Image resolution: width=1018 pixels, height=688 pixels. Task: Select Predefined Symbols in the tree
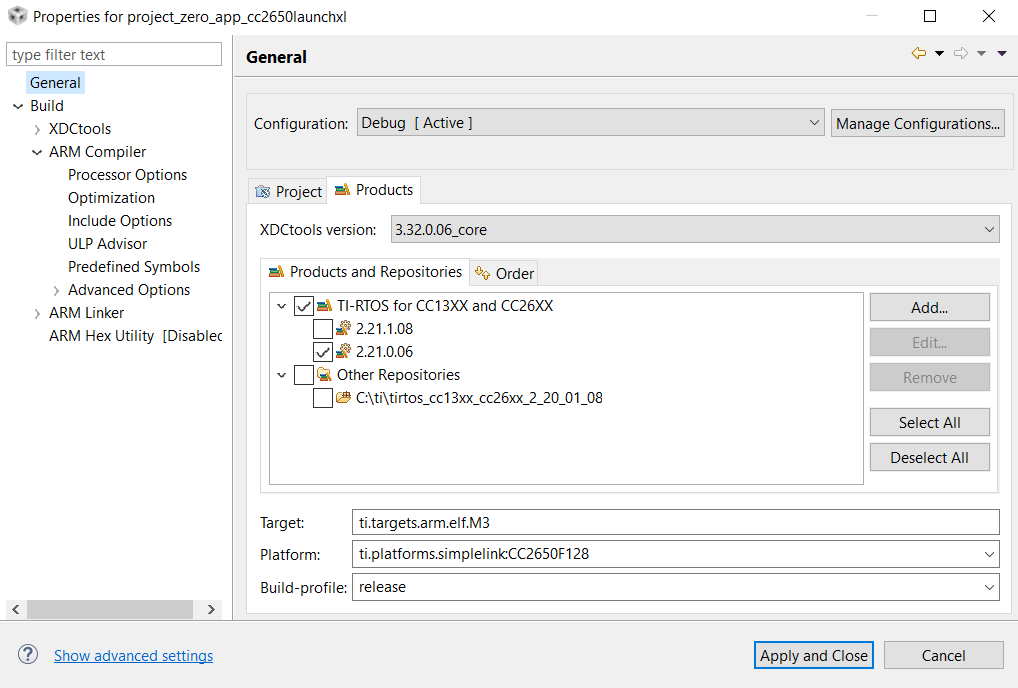pos(134,267)
